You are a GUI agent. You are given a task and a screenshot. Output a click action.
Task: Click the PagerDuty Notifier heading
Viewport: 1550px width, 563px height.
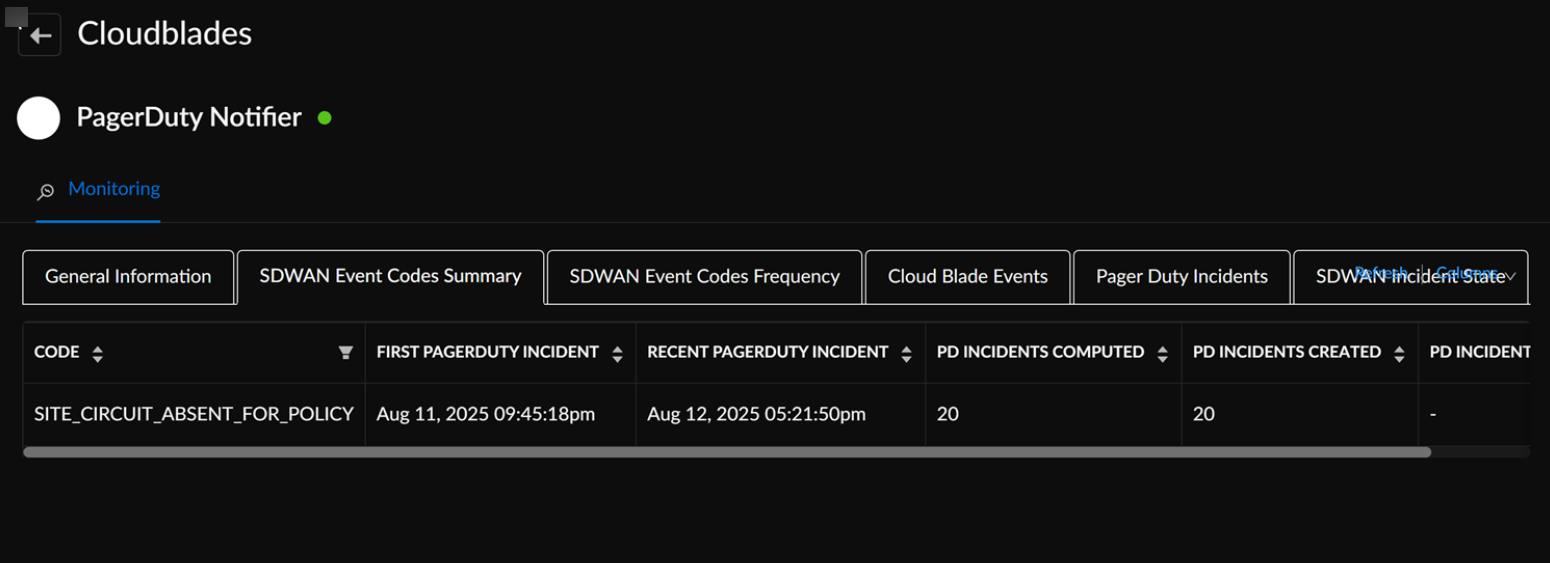click(x=189, y=117)
